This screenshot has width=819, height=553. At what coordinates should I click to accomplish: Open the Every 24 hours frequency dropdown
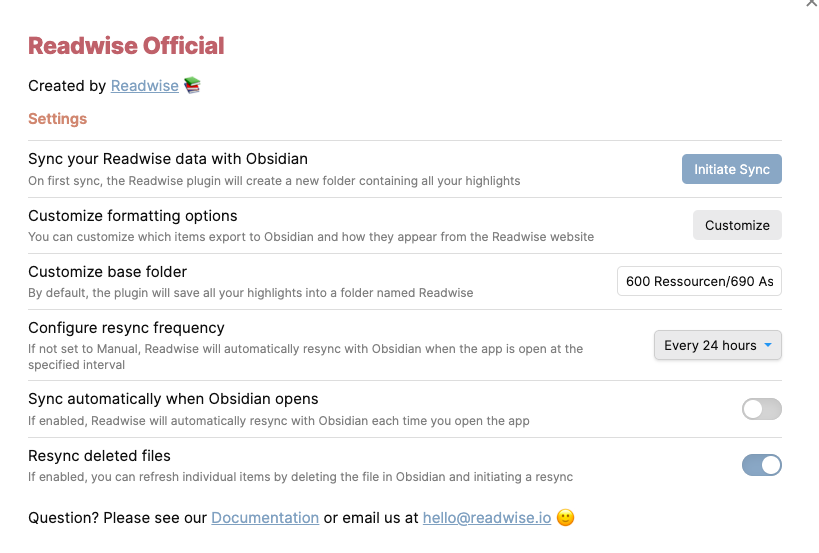717,345
